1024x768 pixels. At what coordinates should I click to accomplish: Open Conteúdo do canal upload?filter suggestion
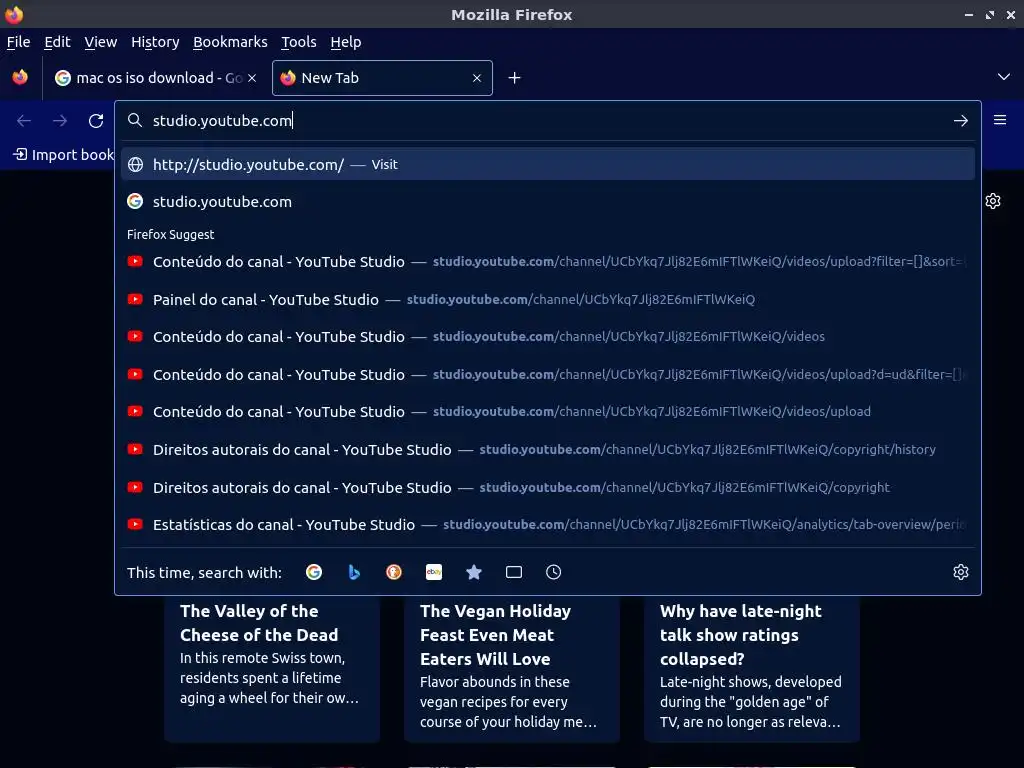[x=547, y=262]
